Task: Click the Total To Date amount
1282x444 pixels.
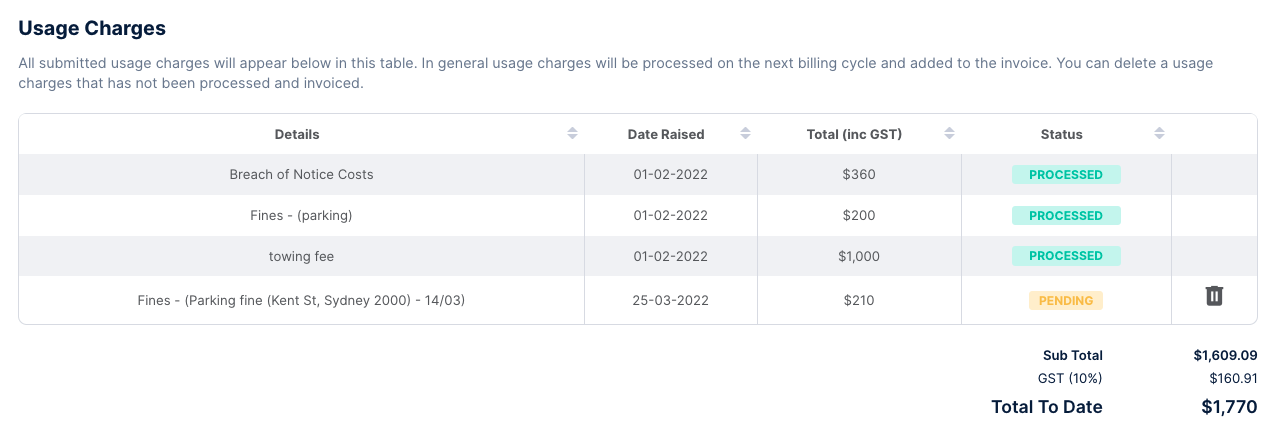Action: [1228, 407]
